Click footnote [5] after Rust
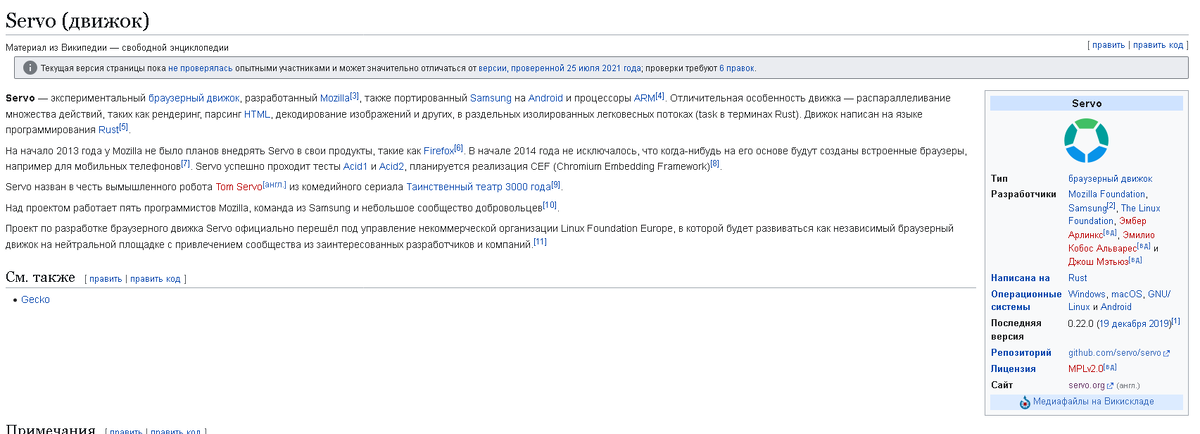 (x=124, y=127)
